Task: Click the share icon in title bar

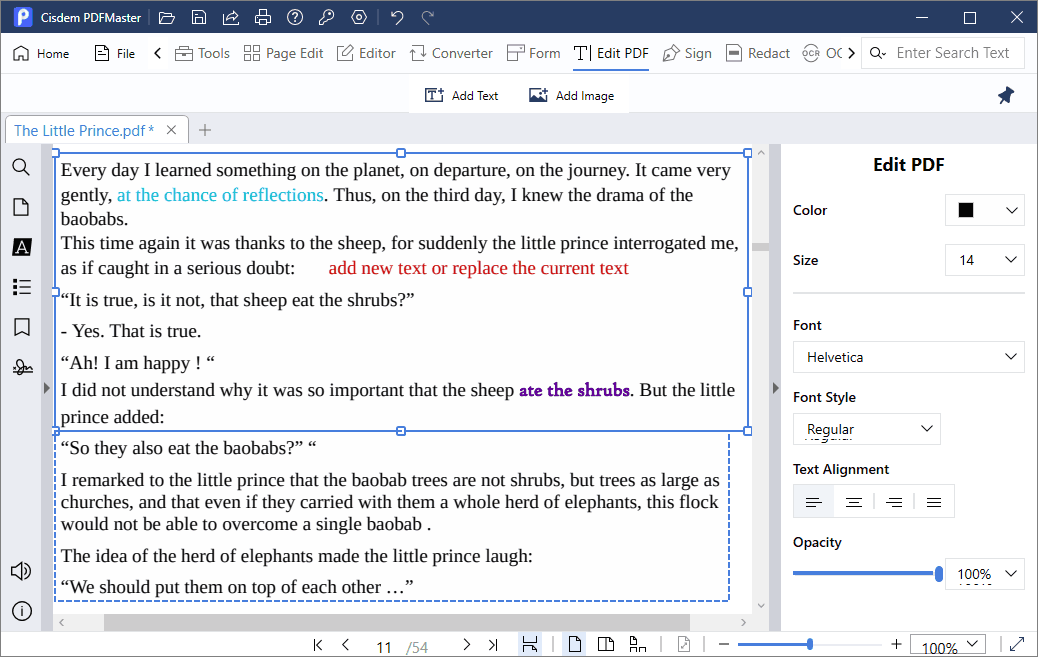Action: click(x=230, y=18)
